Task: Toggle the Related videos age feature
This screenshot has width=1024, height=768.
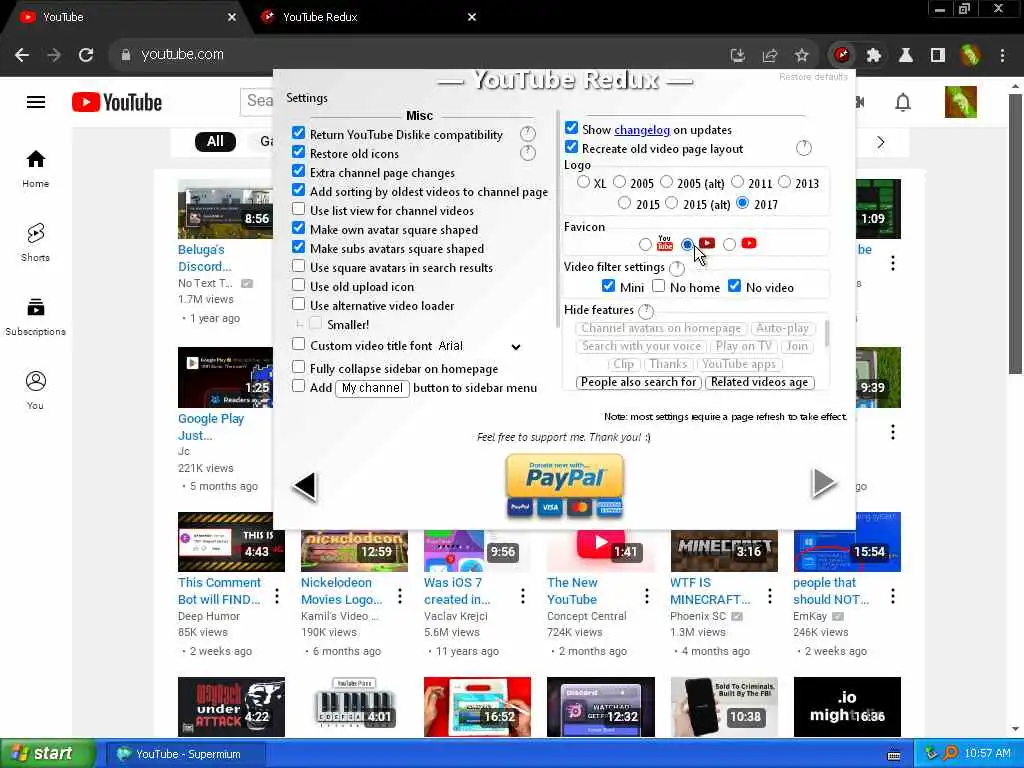Action: point(760,382)
